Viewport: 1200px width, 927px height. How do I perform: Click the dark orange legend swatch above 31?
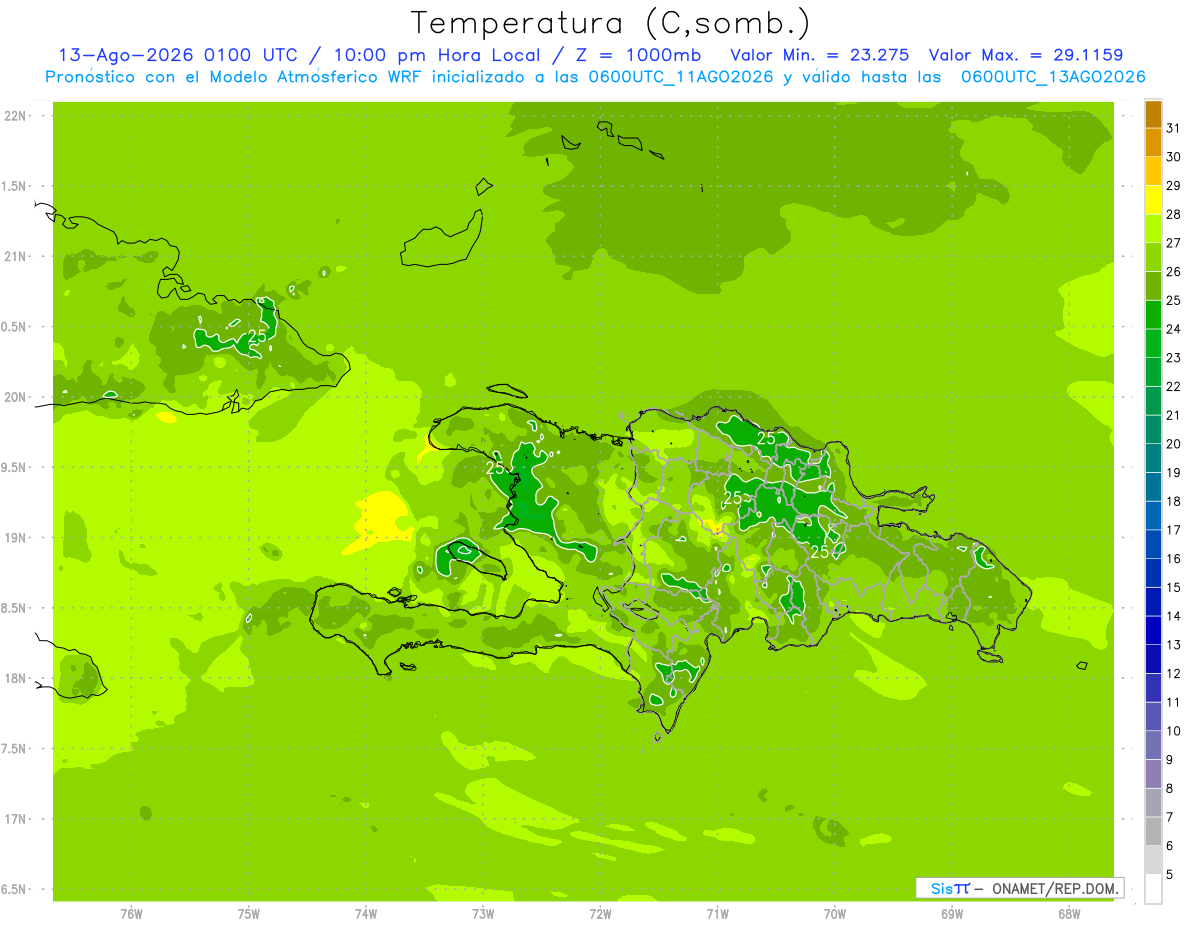pos(1153,114)
